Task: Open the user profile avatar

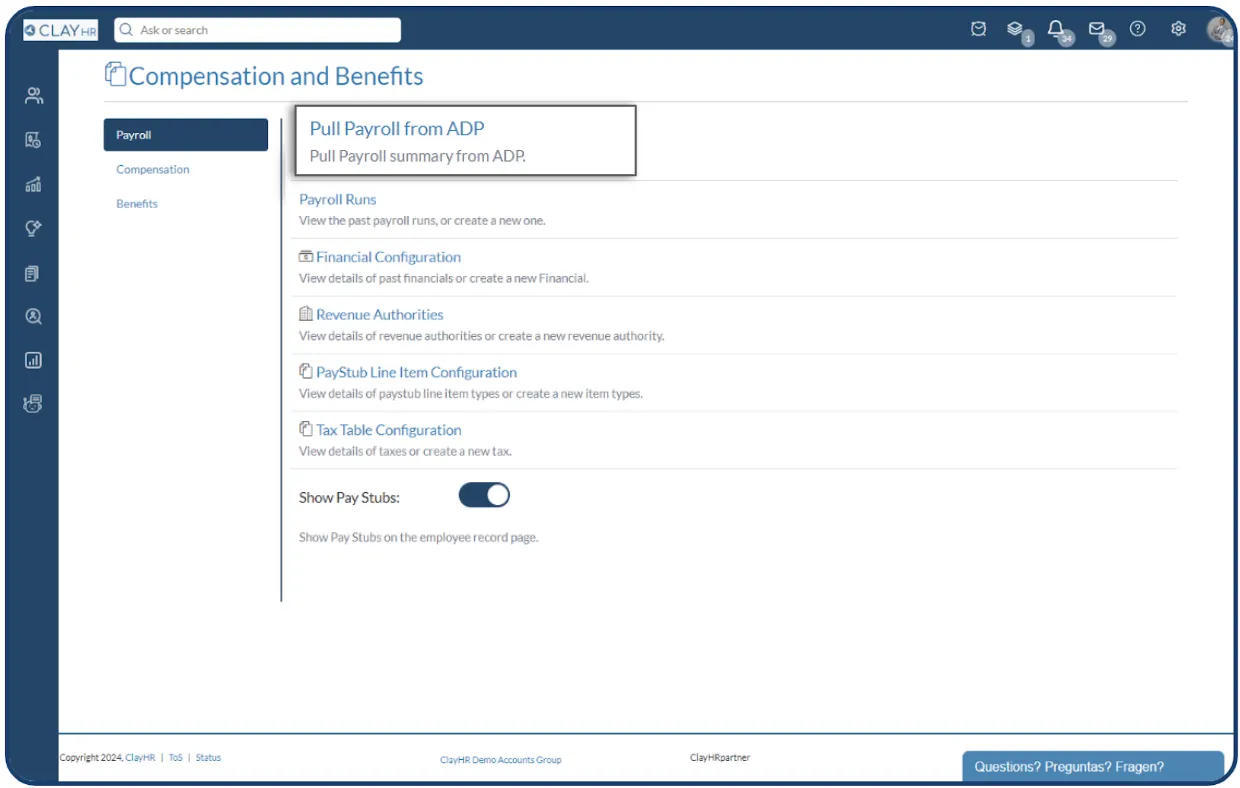Action: point(1220,30)
